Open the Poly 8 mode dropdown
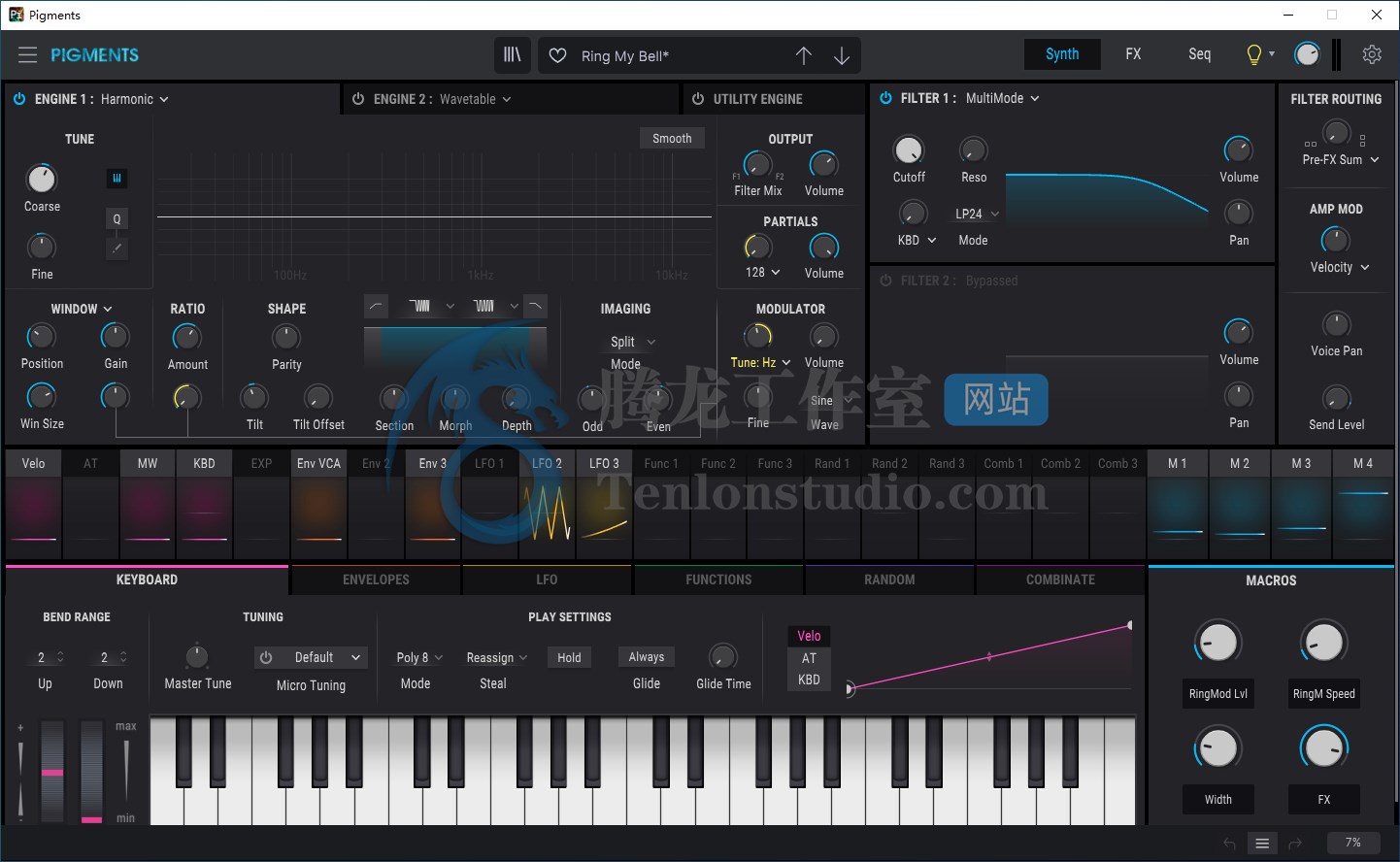Screen dimensions: 1400x862 coord(419,657)
